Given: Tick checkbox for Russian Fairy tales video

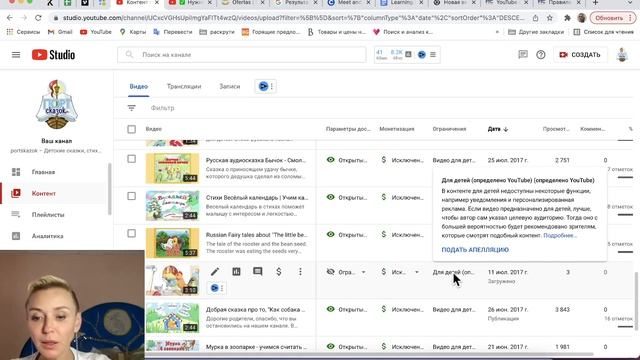Looking at the screenshot, I should tap(131, 233).
